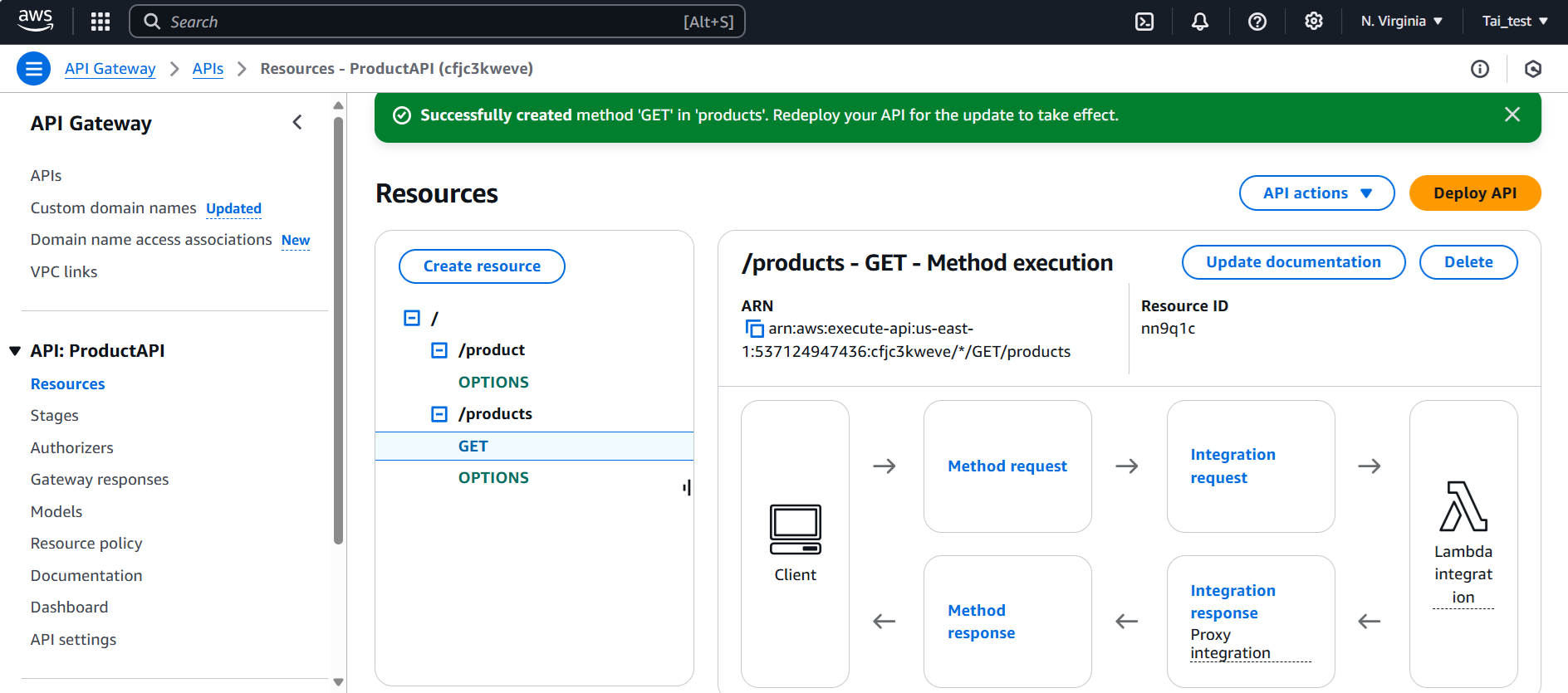The image size is (1568, 693).
Task: Open VPC links page
Action: (x=64, y=272)
